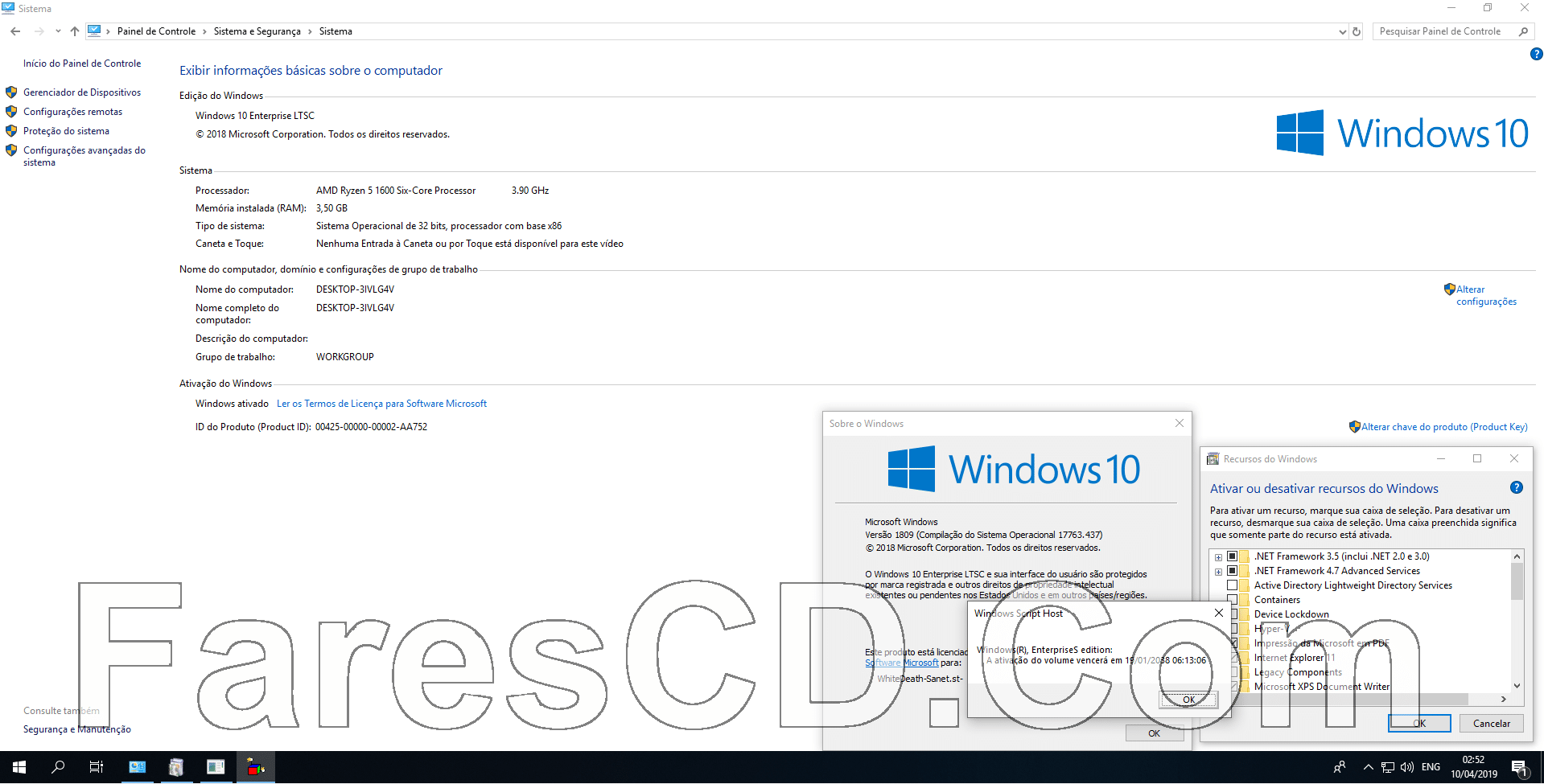Screen dimensions: 1544x784
Task: Open the network tray icon
Action: (1388, 767)
